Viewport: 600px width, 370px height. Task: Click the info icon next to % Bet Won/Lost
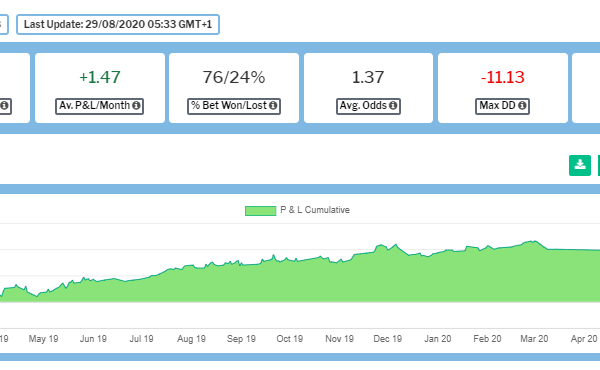point(273,106)
